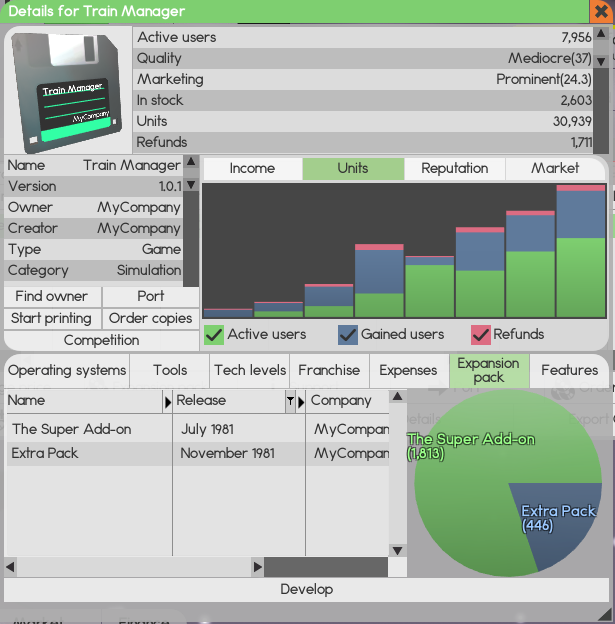Expand the Company column header arrow
Image resolution: width=615 pixels, height=624 pixels.
300,401
